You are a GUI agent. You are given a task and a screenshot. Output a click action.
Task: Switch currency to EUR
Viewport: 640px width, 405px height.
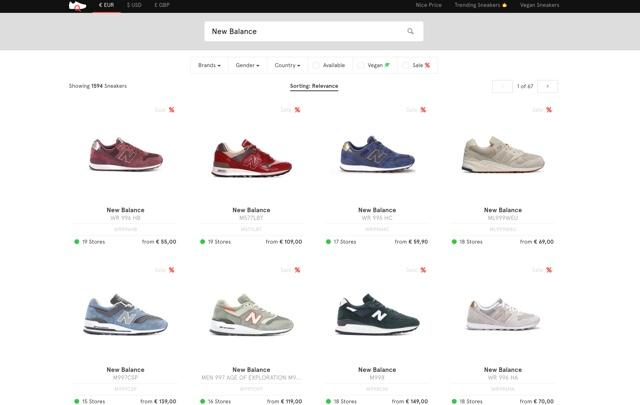[x=107, y=5]
